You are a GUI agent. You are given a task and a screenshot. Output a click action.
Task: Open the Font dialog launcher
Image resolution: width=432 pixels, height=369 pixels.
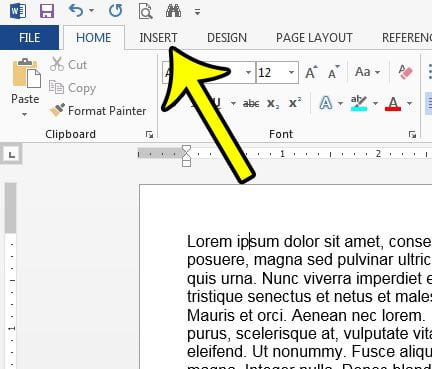point(412,134)
